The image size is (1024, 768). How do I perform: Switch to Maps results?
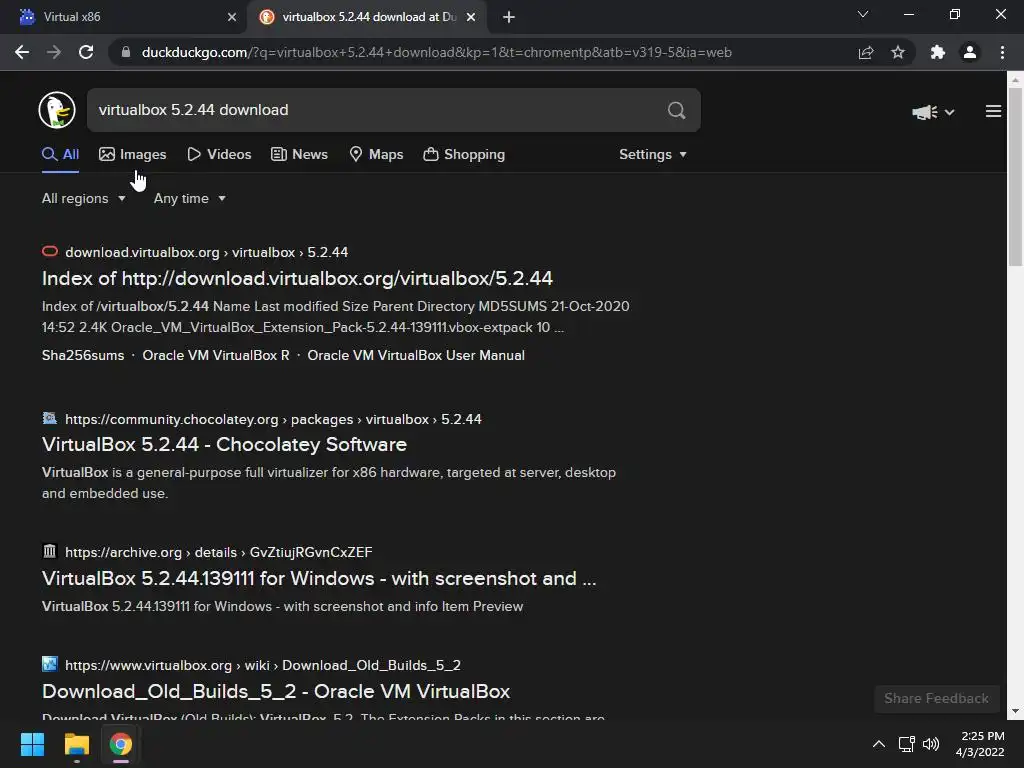[377, 155]
